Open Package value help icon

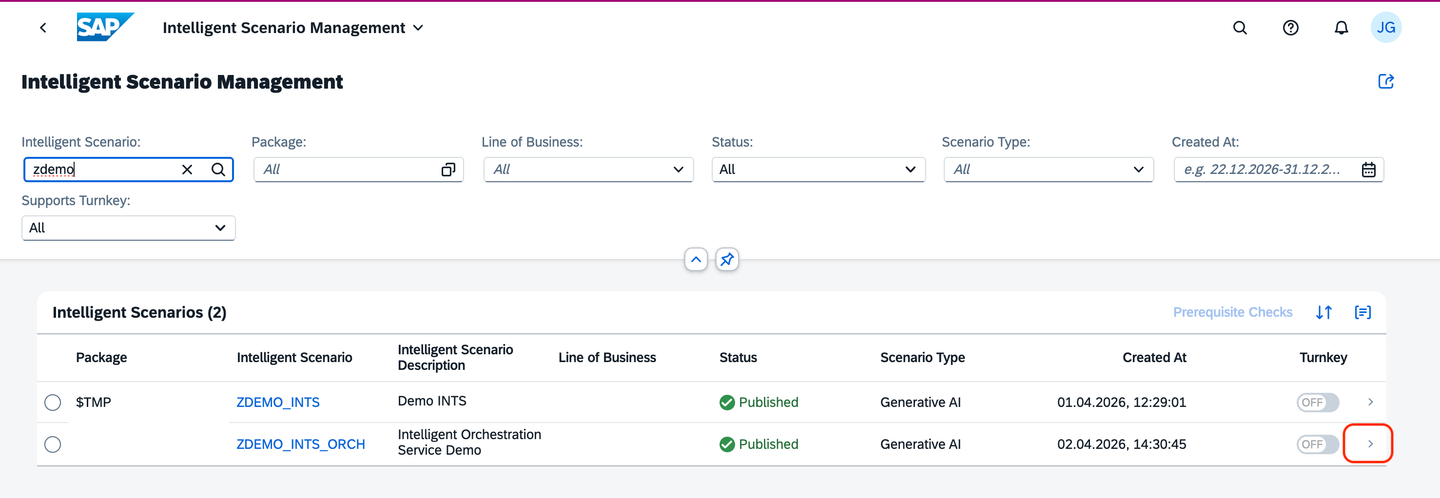coord(448,169)
